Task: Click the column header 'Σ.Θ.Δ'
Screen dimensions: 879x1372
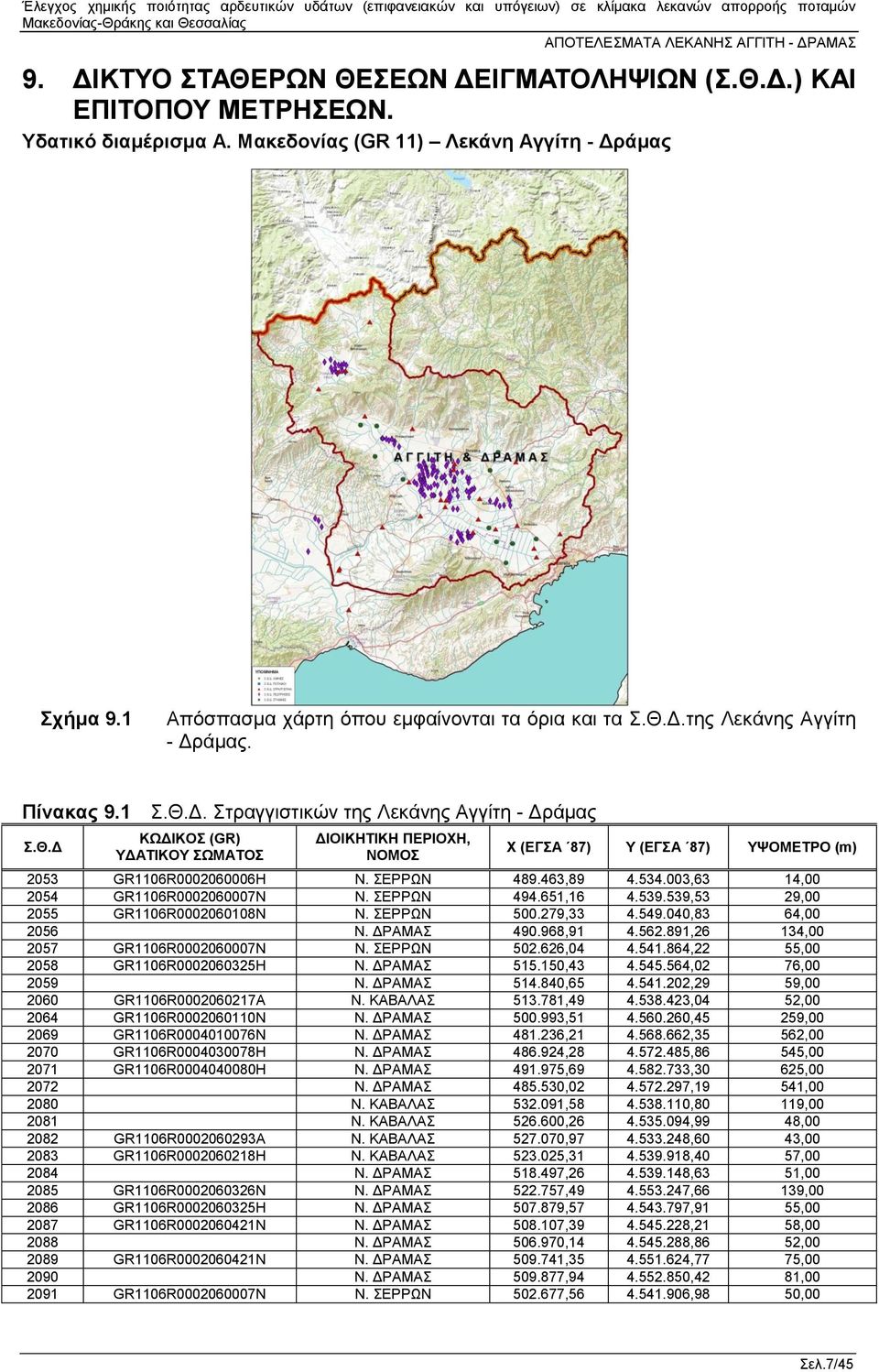Action: click(x=44, y=847)
